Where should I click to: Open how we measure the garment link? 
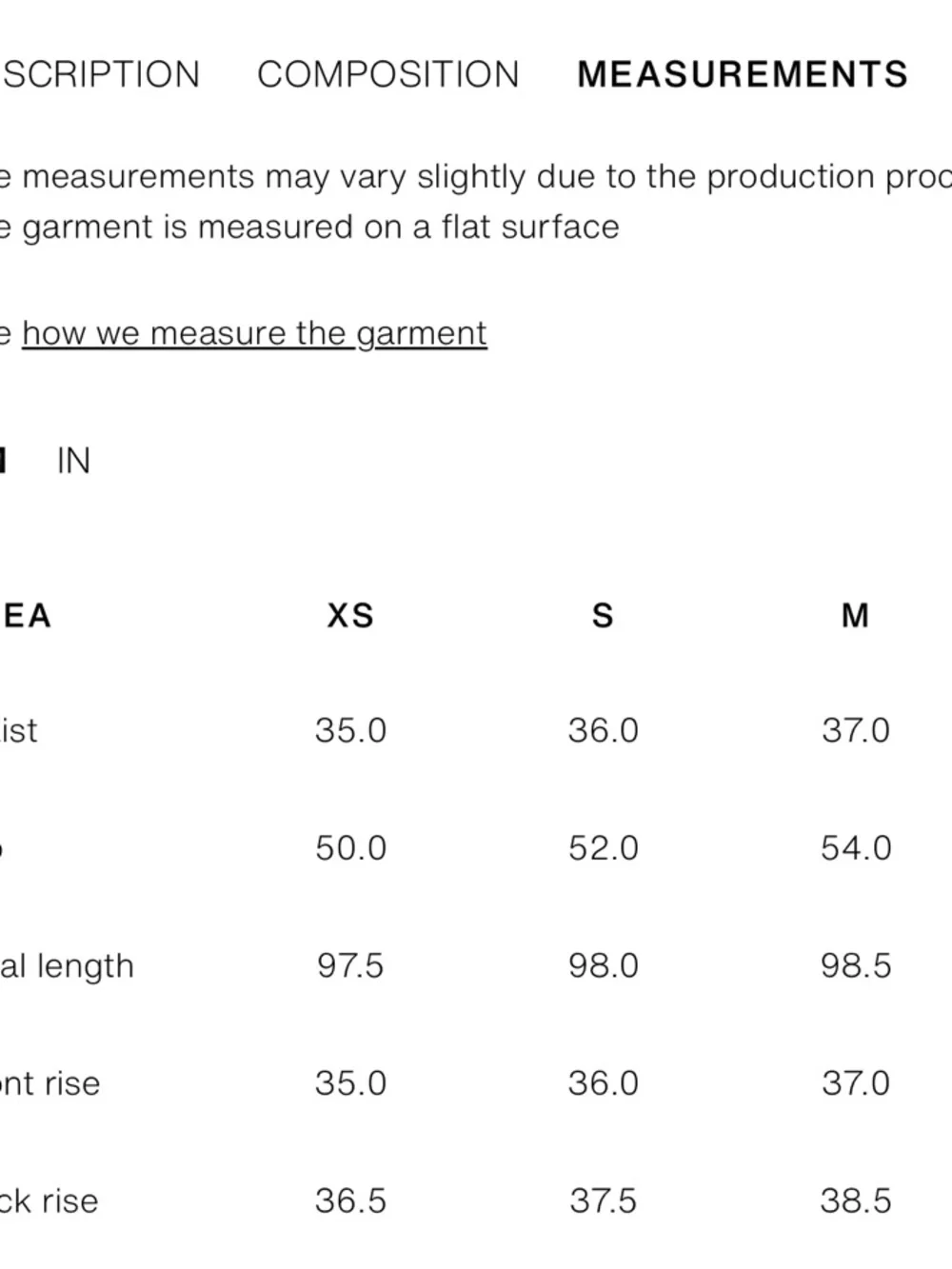tap(254, 333)
